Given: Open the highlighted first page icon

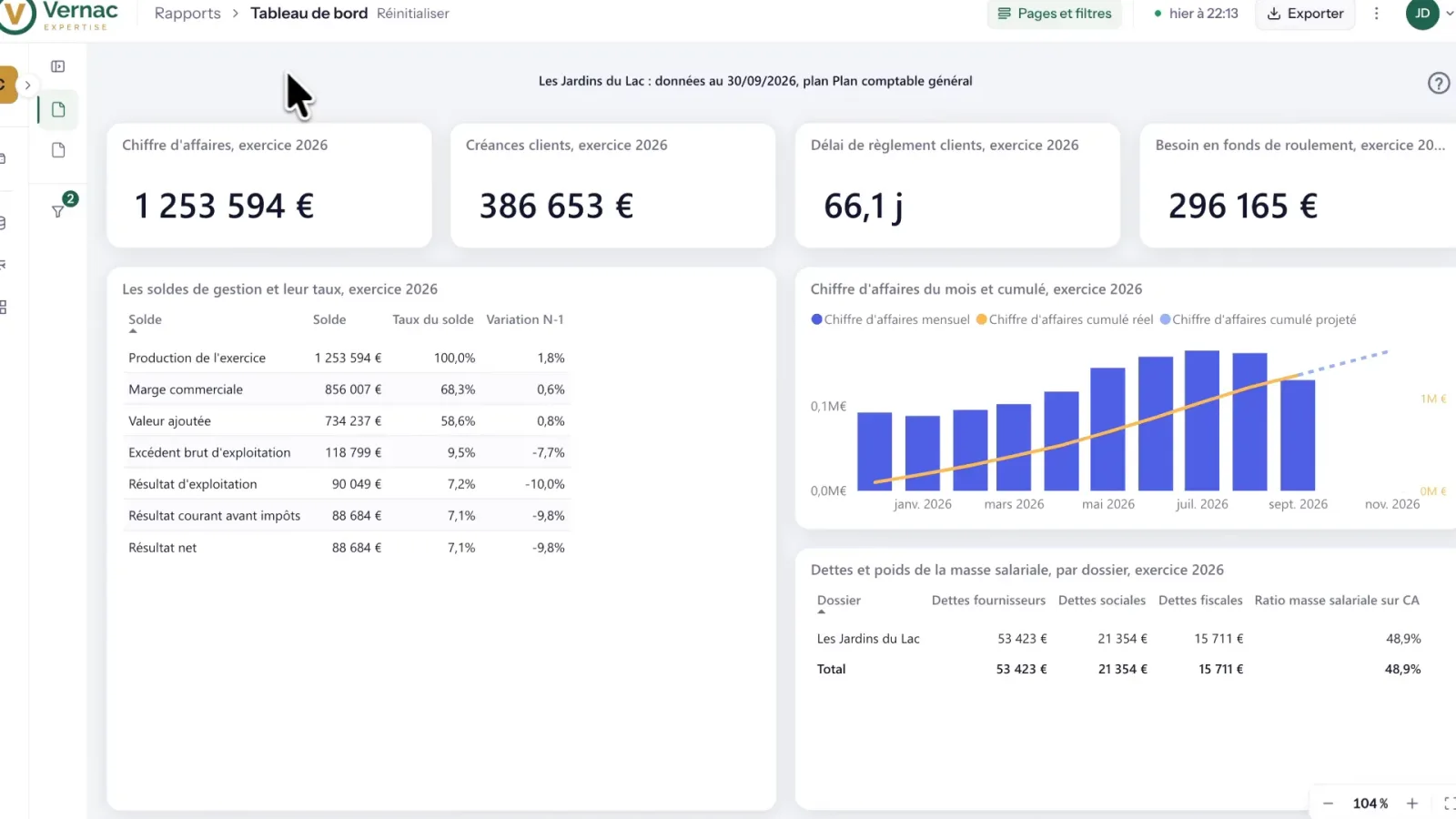Looking at the screenshot, I should coord(58,109).
